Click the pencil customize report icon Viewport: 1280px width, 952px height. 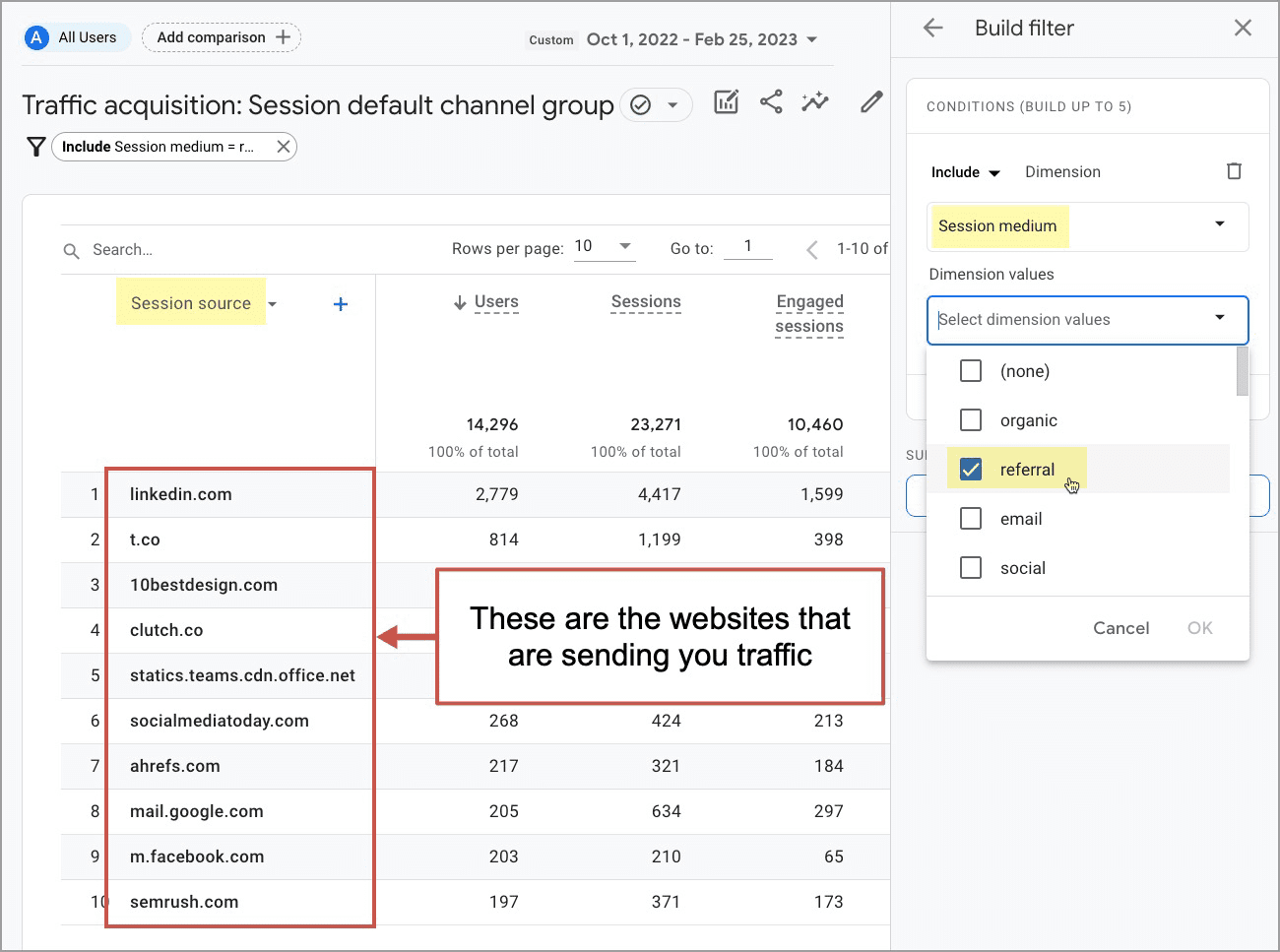pyautogui.click(x=871, y=101)
